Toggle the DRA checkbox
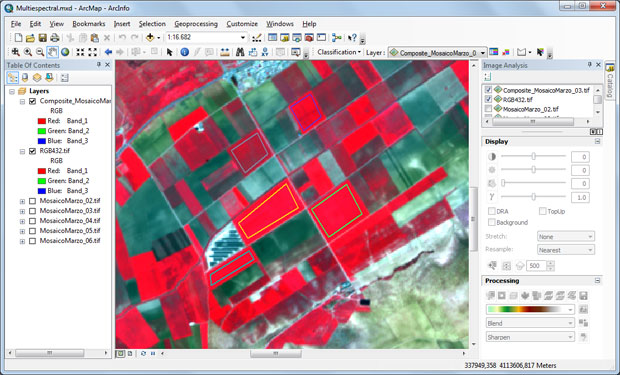 (x=491, y=211)
